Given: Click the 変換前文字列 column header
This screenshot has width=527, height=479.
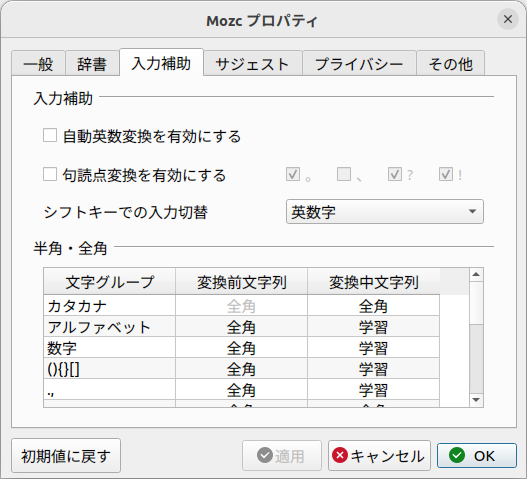Looking at the screenshot, I should [241, 282].
